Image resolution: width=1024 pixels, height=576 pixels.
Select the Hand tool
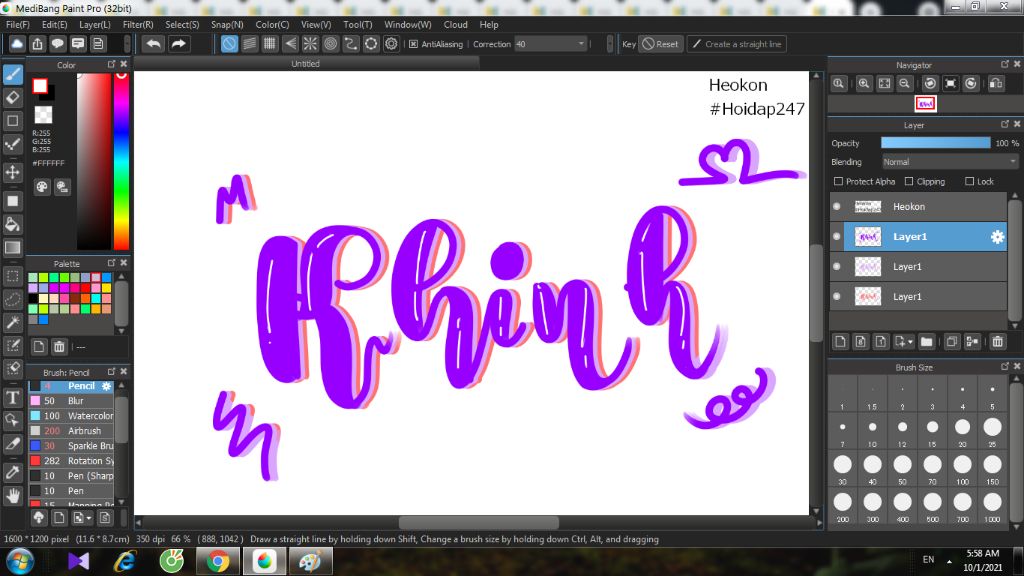(12, 496)
